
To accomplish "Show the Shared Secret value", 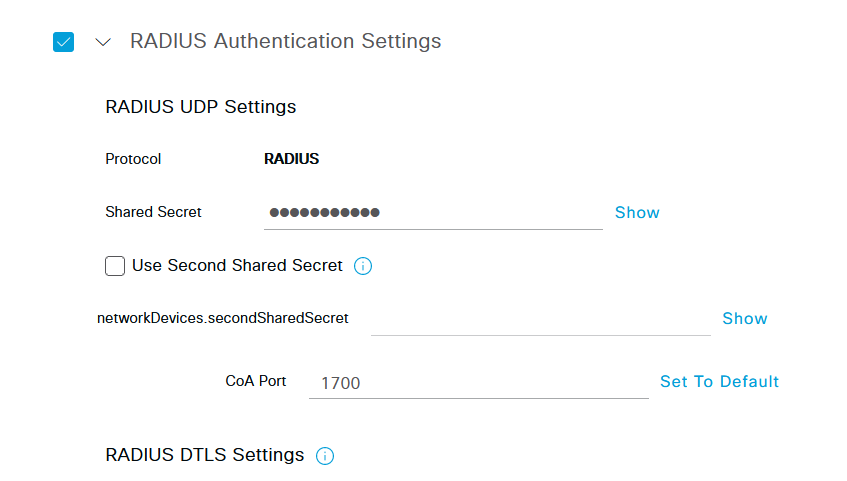I will coord(637,212).
